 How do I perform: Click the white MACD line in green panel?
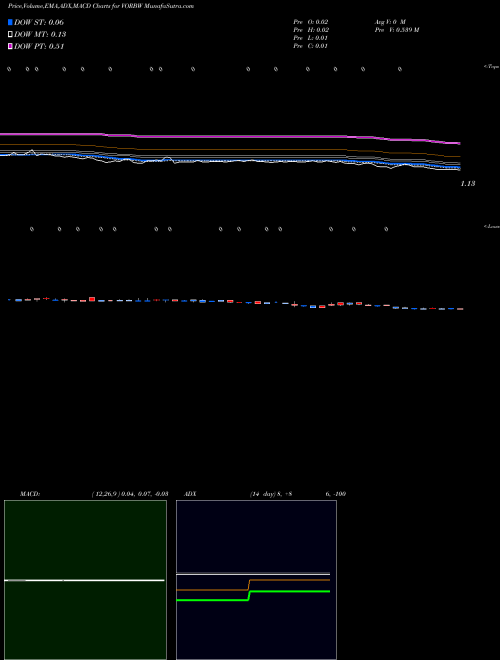(x=84, y=580)
